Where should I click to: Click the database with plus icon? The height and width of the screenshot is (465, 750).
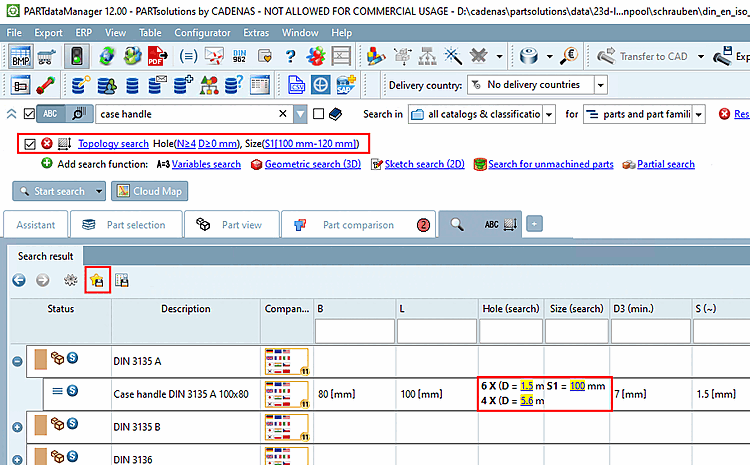[x=183, y=85]
